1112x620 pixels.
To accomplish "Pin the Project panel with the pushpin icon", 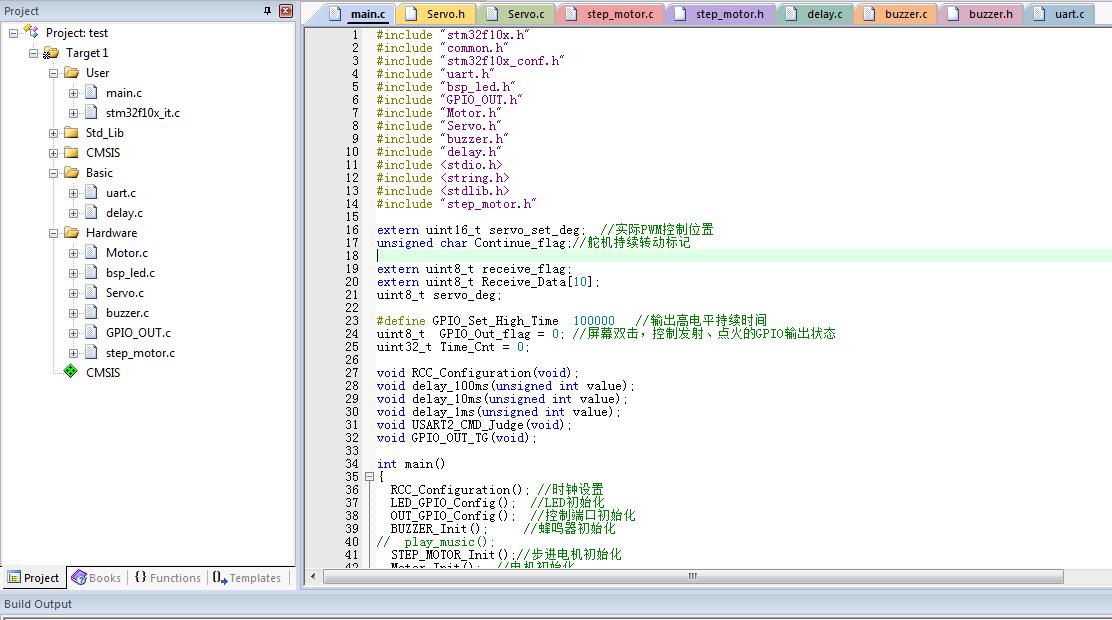I will [x=267, y=11].
